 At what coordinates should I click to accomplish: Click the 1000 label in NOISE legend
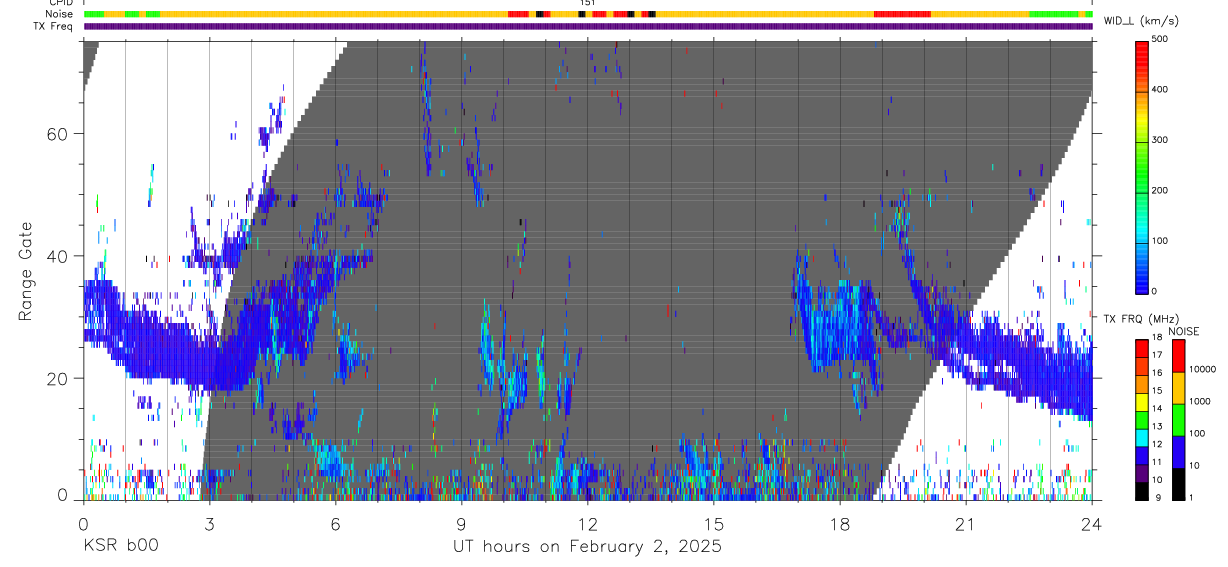(x=1201, y=401)
